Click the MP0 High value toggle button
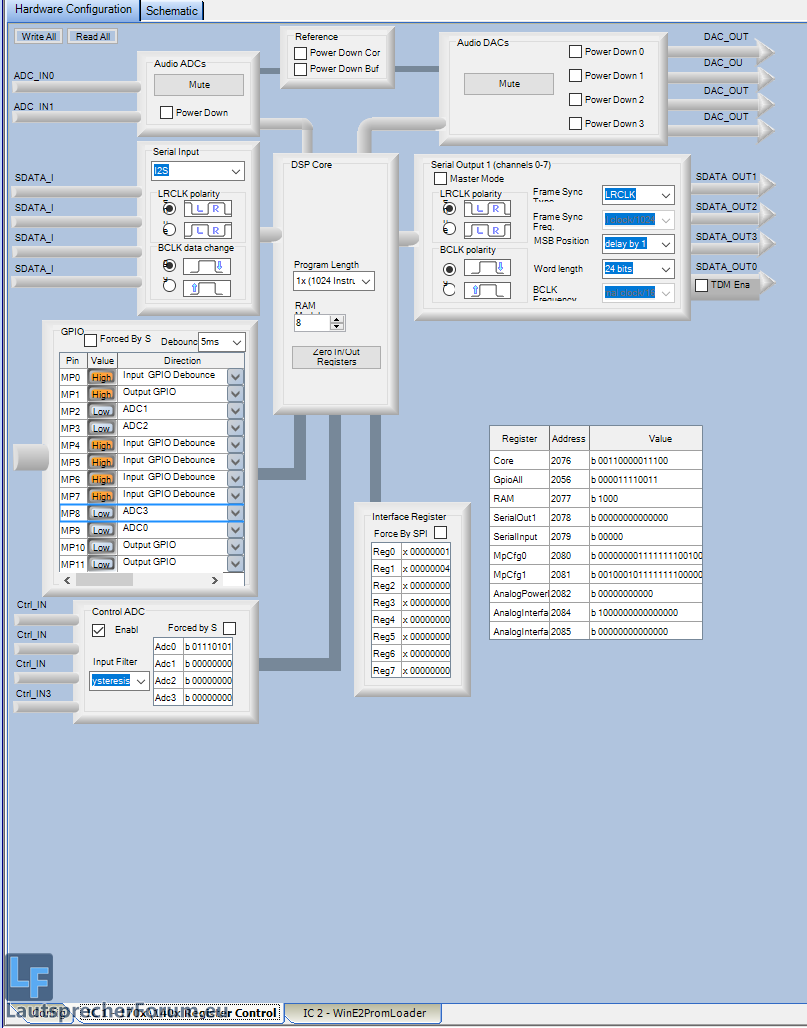The image size is (807, 1028). click(102, 377)
